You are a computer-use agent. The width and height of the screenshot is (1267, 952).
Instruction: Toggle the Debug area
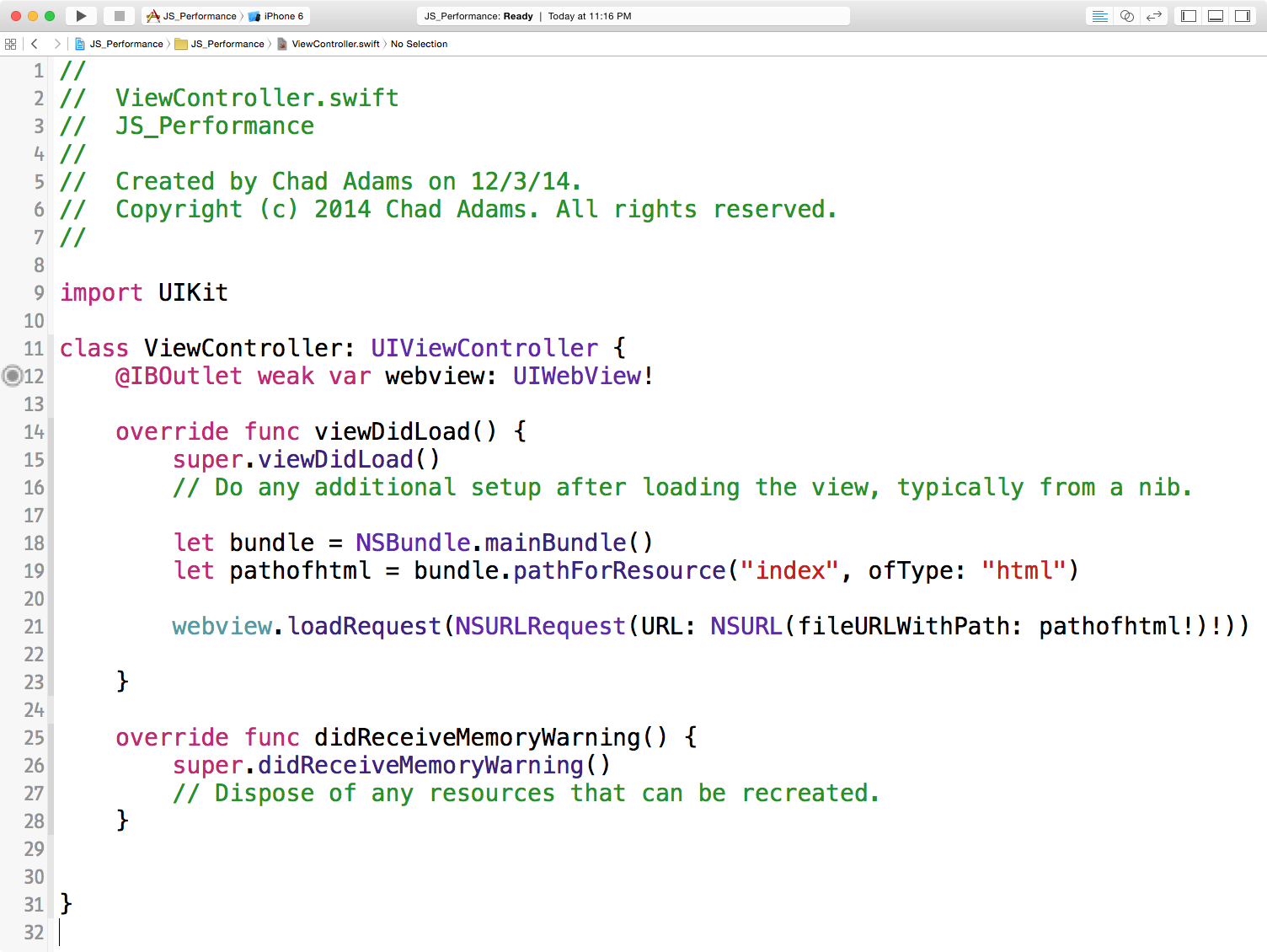coord(1216,16)
